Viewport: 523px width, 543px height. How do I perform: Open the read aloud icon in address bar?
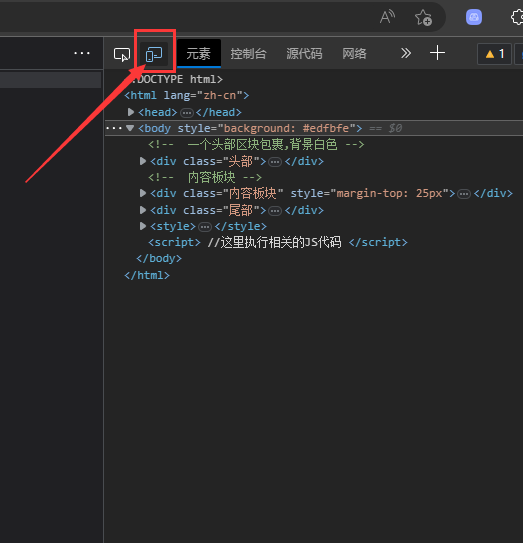tap(387, 17)
